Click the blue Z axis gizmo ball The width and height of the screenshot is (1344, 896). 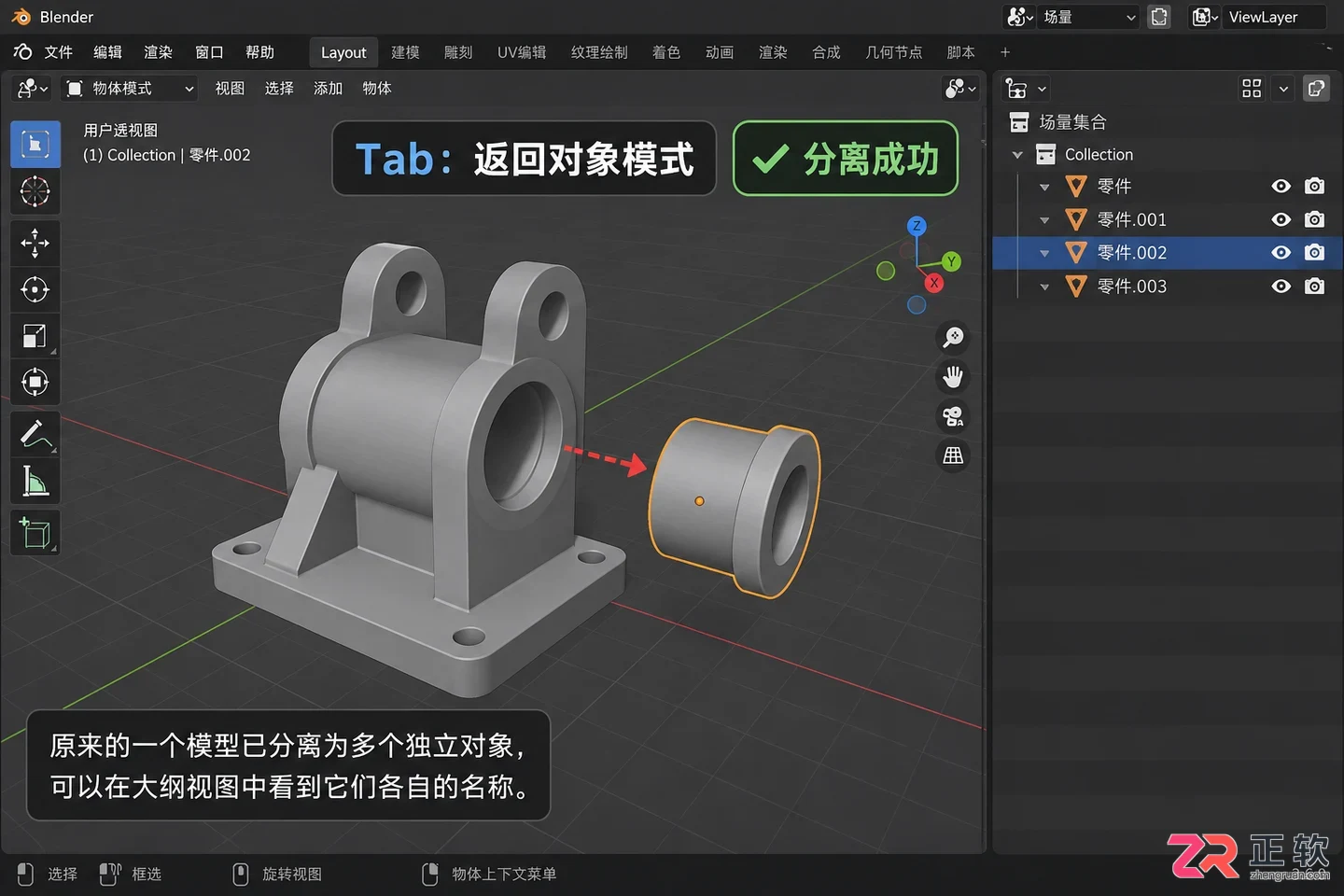[917, 226]
